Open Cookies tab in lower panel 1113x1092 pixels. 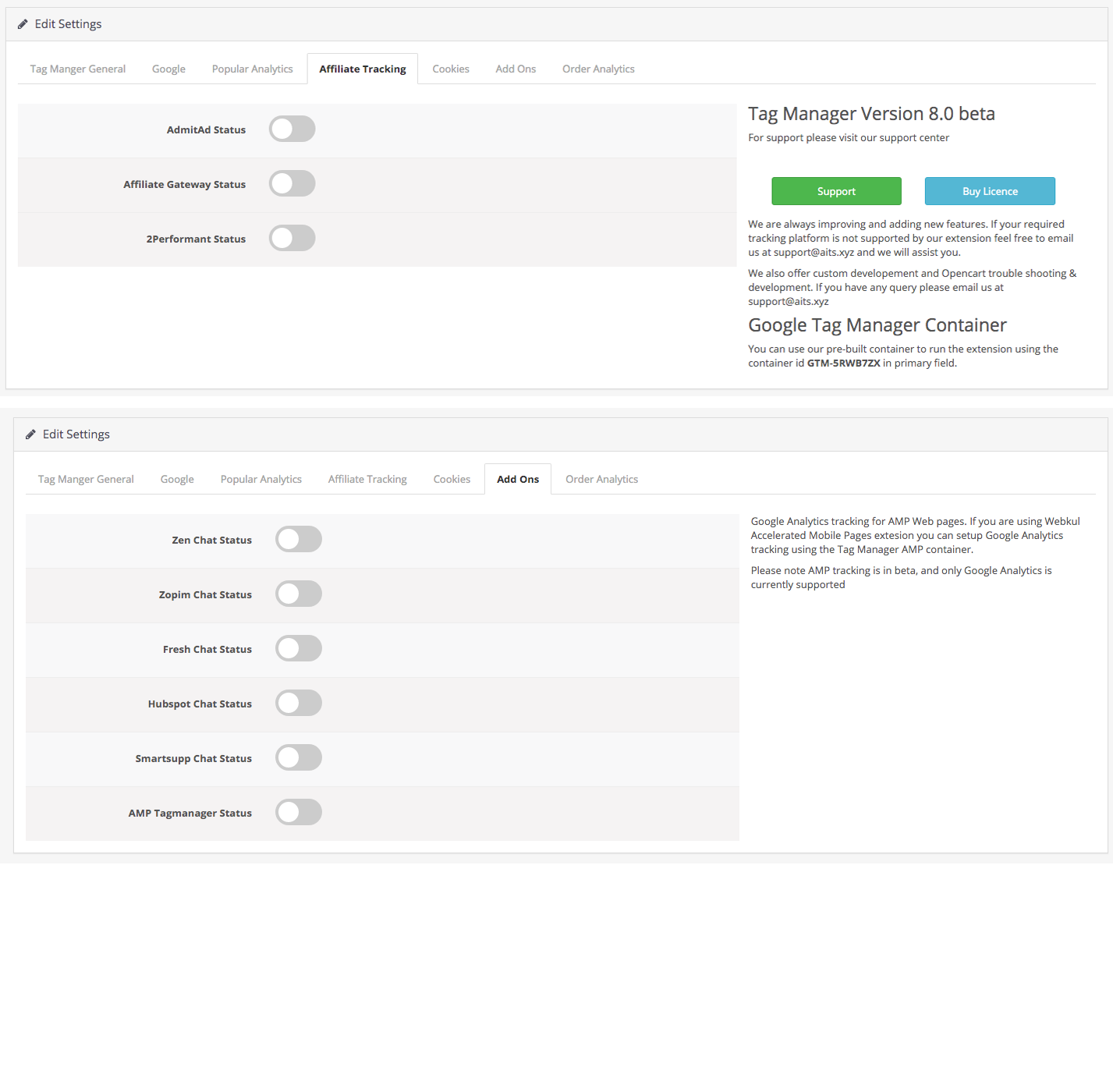coord(452,479)
